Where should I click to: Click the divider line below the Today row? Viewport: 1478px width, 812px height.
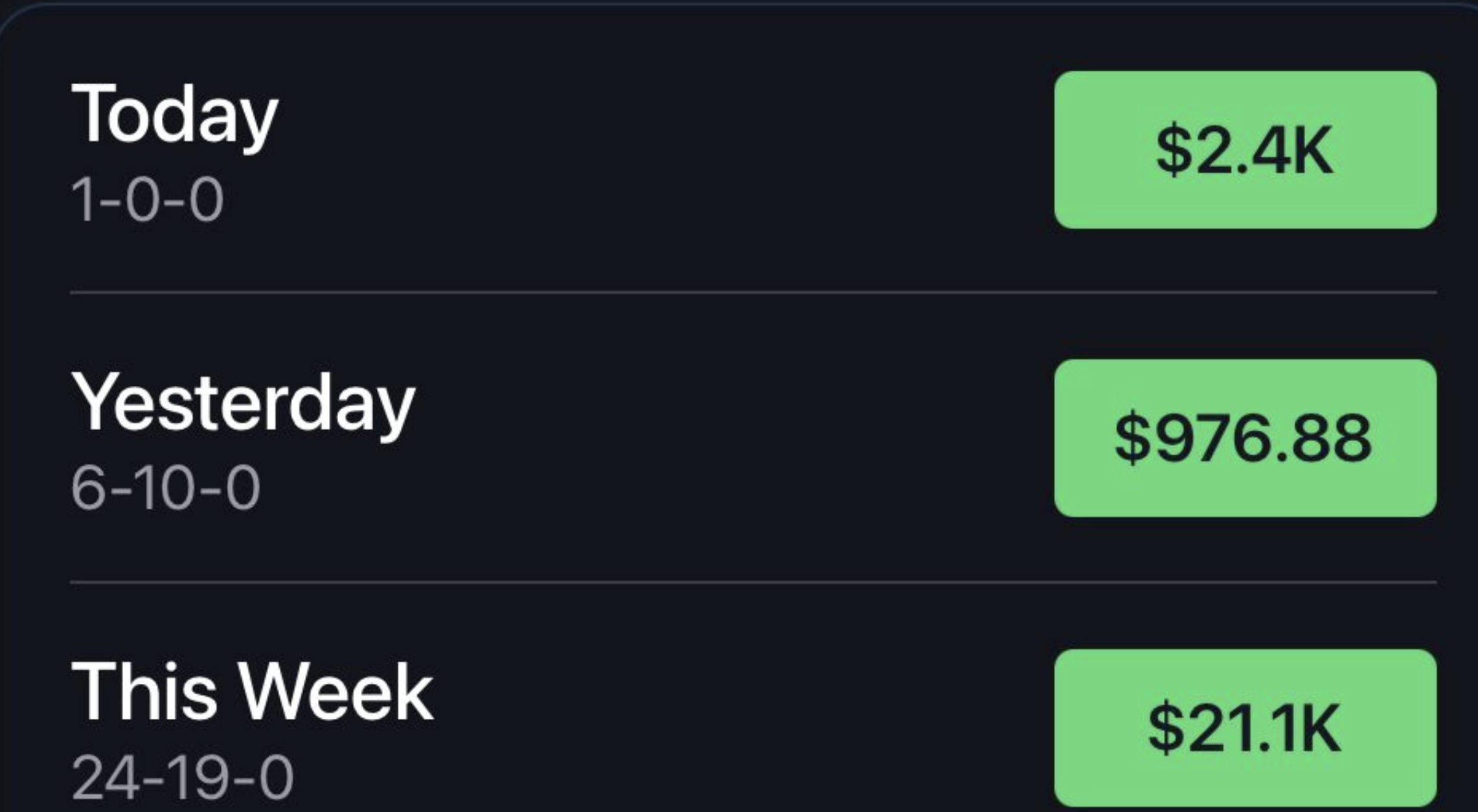[x=751, y=293]
